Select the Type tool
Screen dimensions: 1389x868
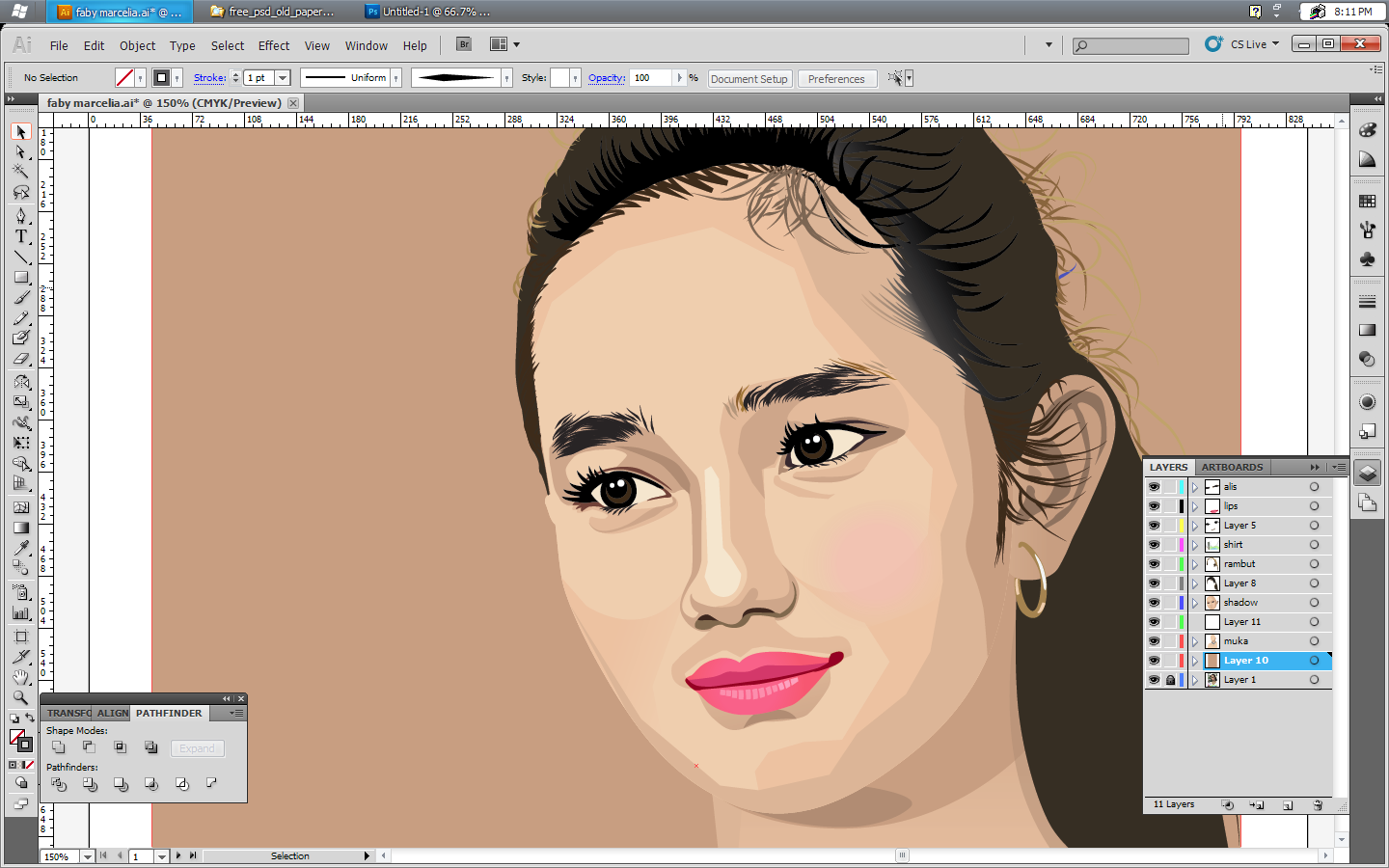click(x=21, y=236)
